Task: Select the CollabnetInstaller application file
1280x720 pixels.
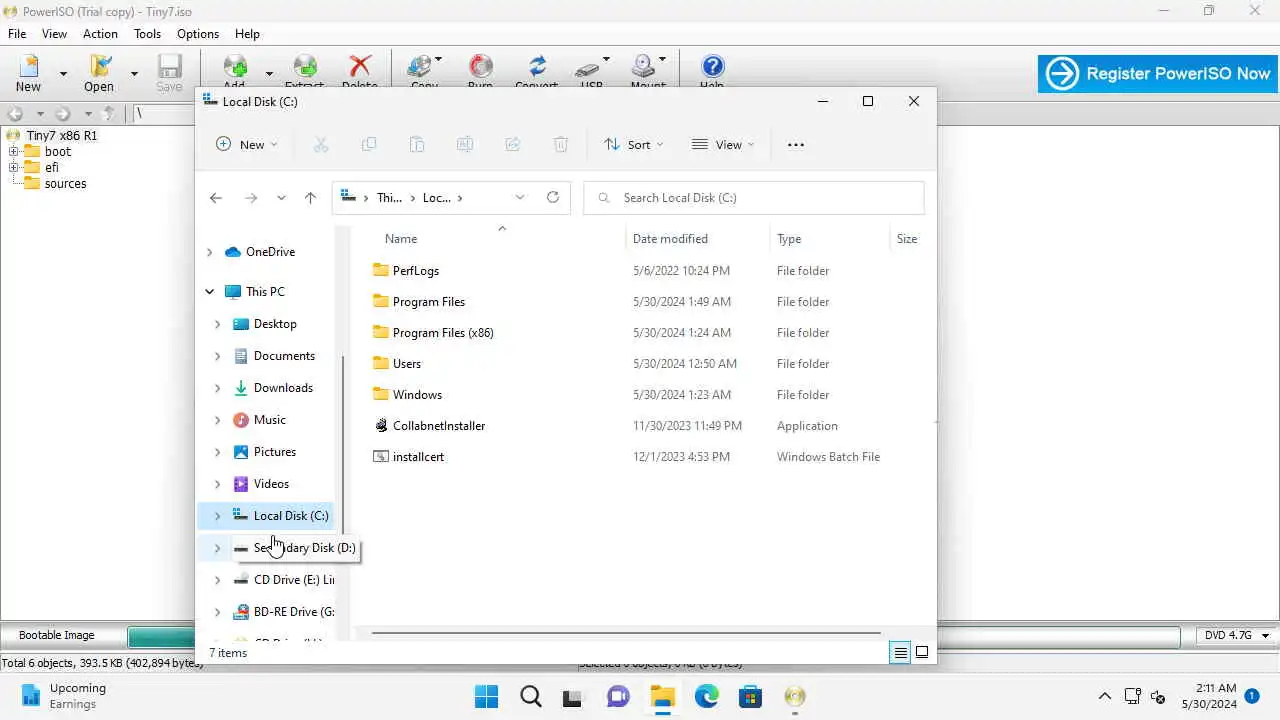Action: [439, 426]
